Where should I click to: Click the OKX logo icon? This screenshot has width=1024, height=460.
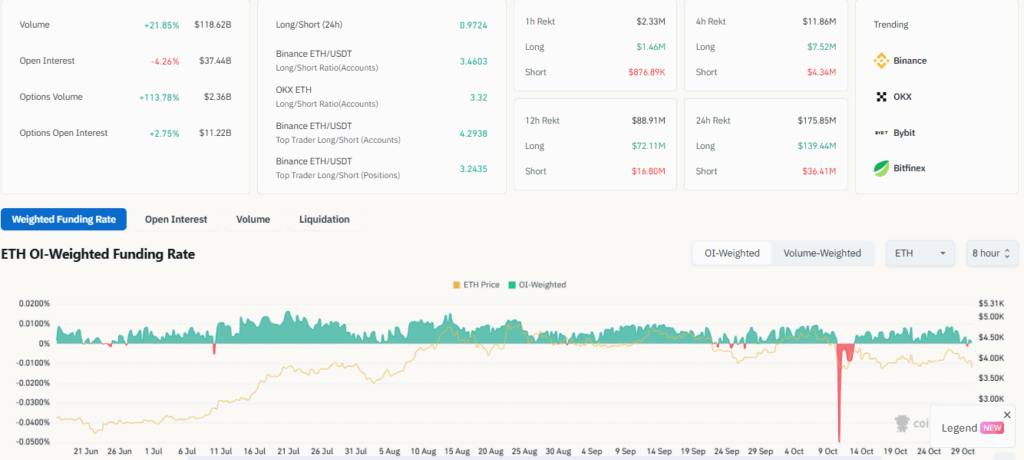[882, 97]
